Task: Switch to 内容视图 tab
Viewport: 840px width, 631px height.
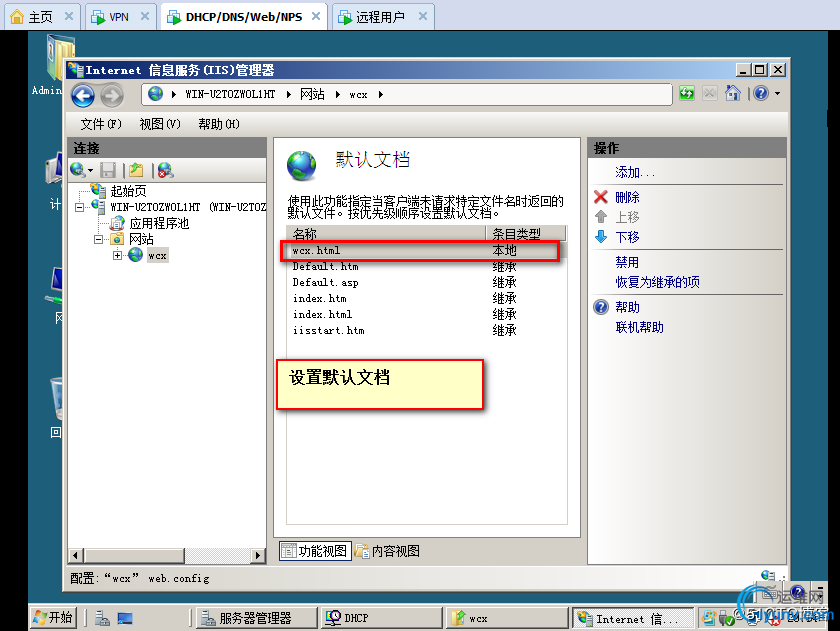Action: [387, 551]
